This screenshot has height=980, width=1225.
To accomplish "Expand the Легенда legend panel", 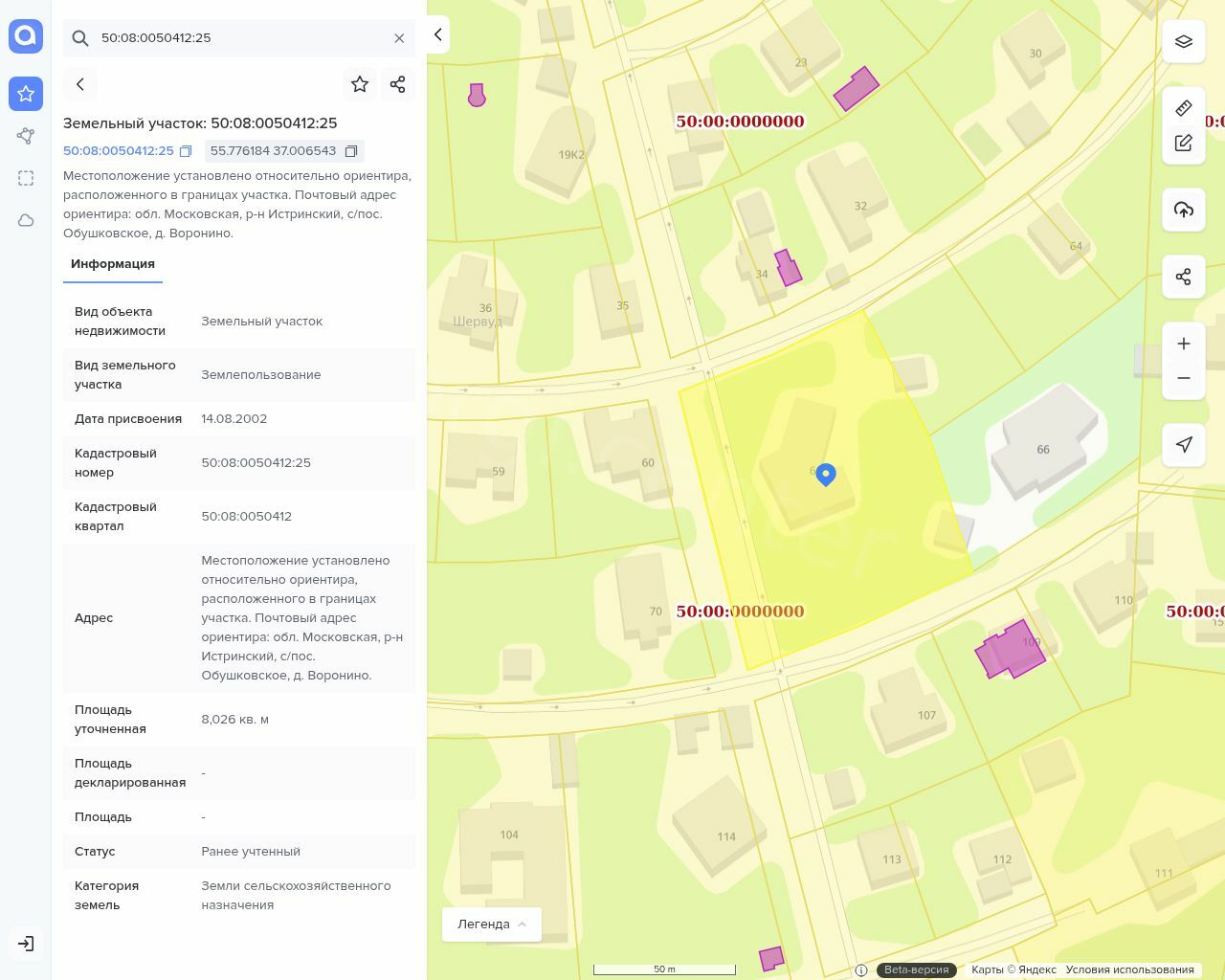I will 492,924.
